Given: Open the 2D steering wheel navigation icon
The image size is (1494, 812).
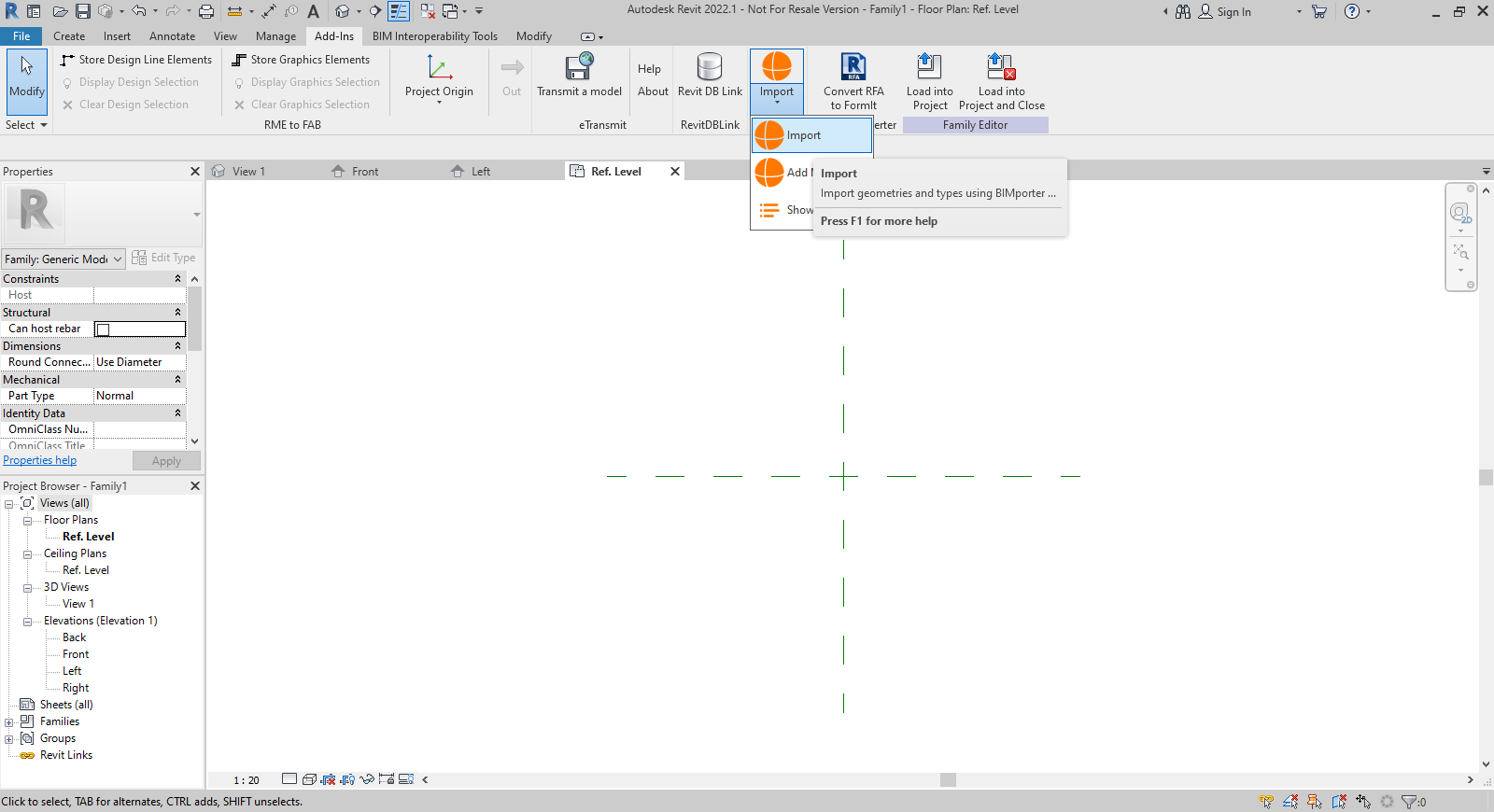Looking at the screenshot, I should [1460, 214].
